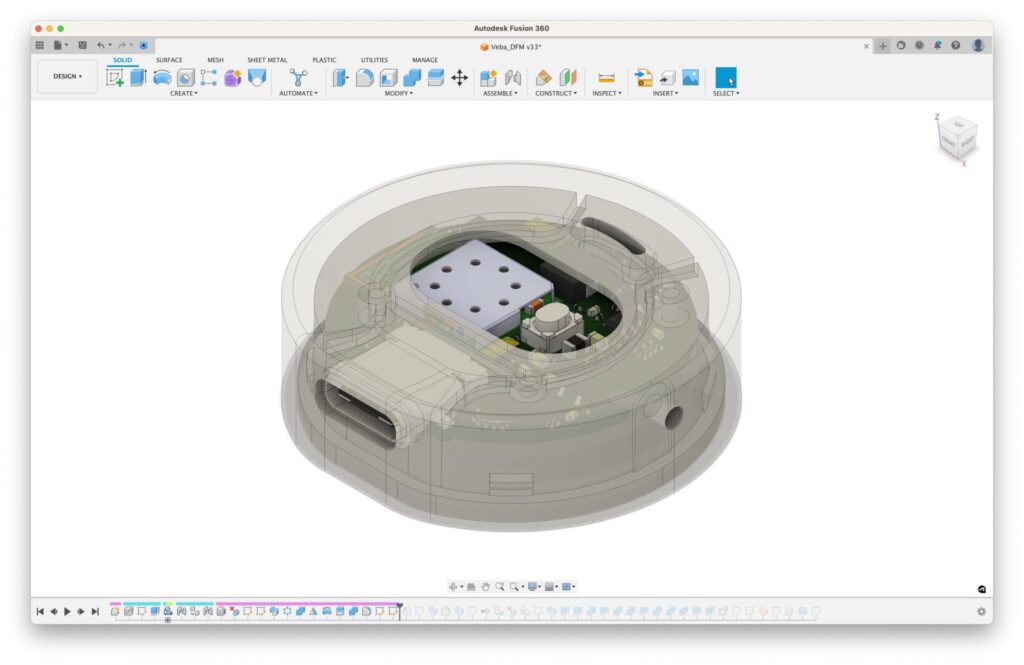Viewport: 1024px width, 665px height.
Task: Switch to the PLASTIC tab
Action: coord(324,60)
